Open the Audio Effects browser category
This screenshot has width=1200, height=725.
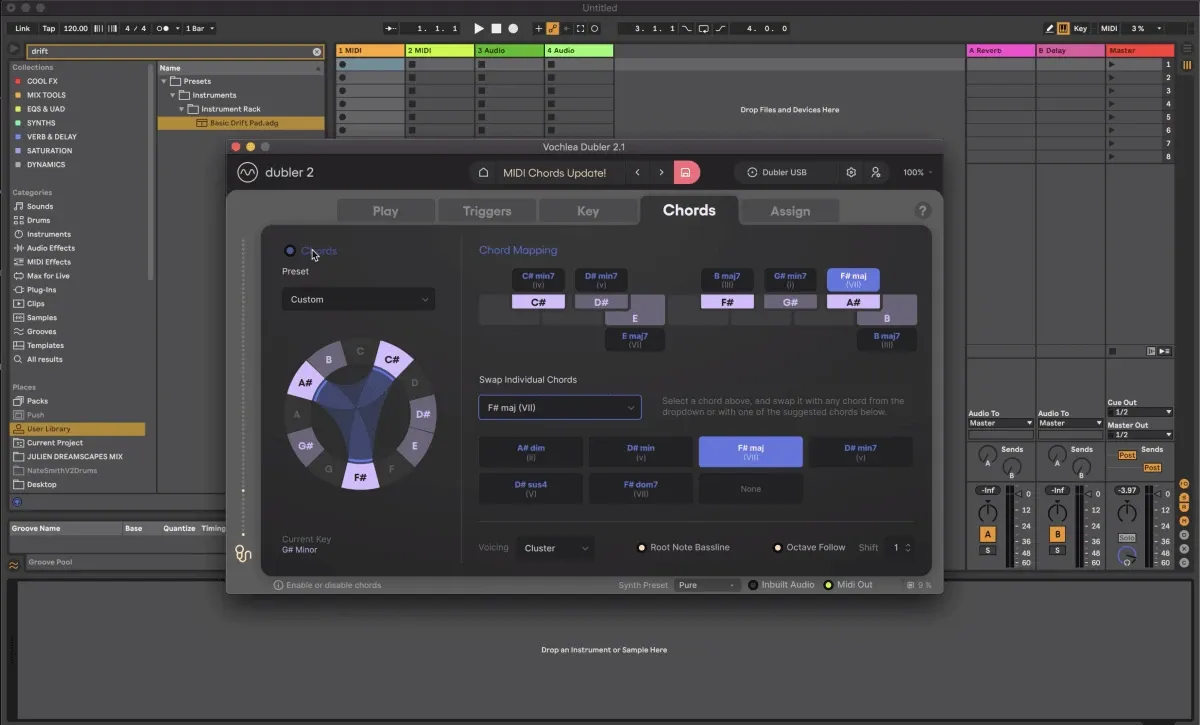pos(50,248)
